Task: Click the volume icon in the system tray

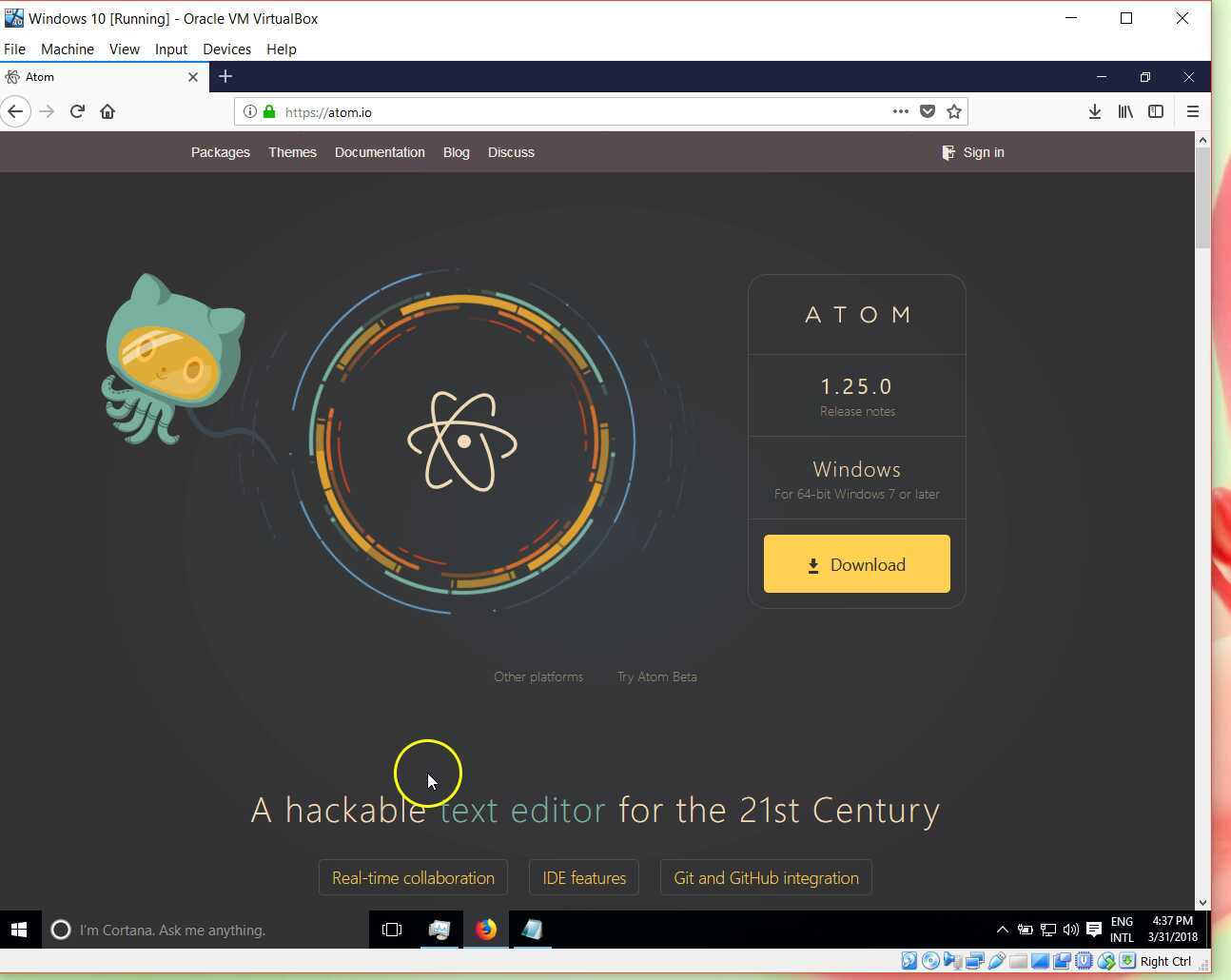Action: (x=1071, y=930)
